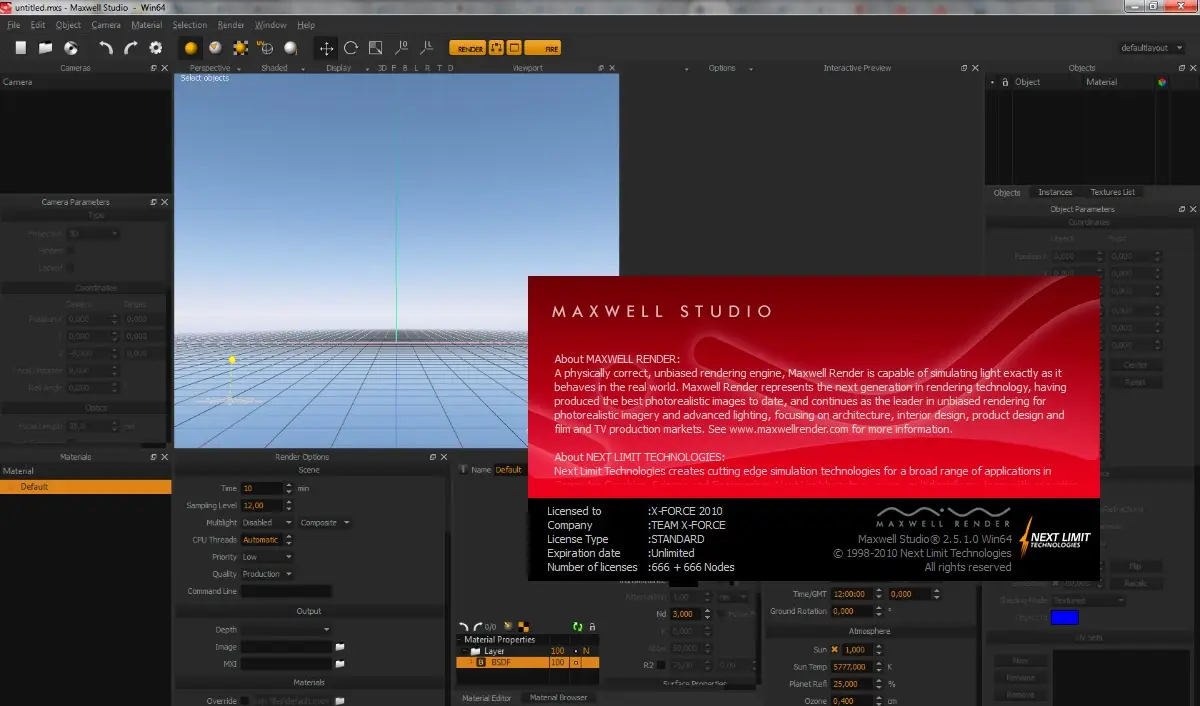Open the Perspective view dropdown
1200x706 pixels.
pyautogui.click(x=216, y=68)
